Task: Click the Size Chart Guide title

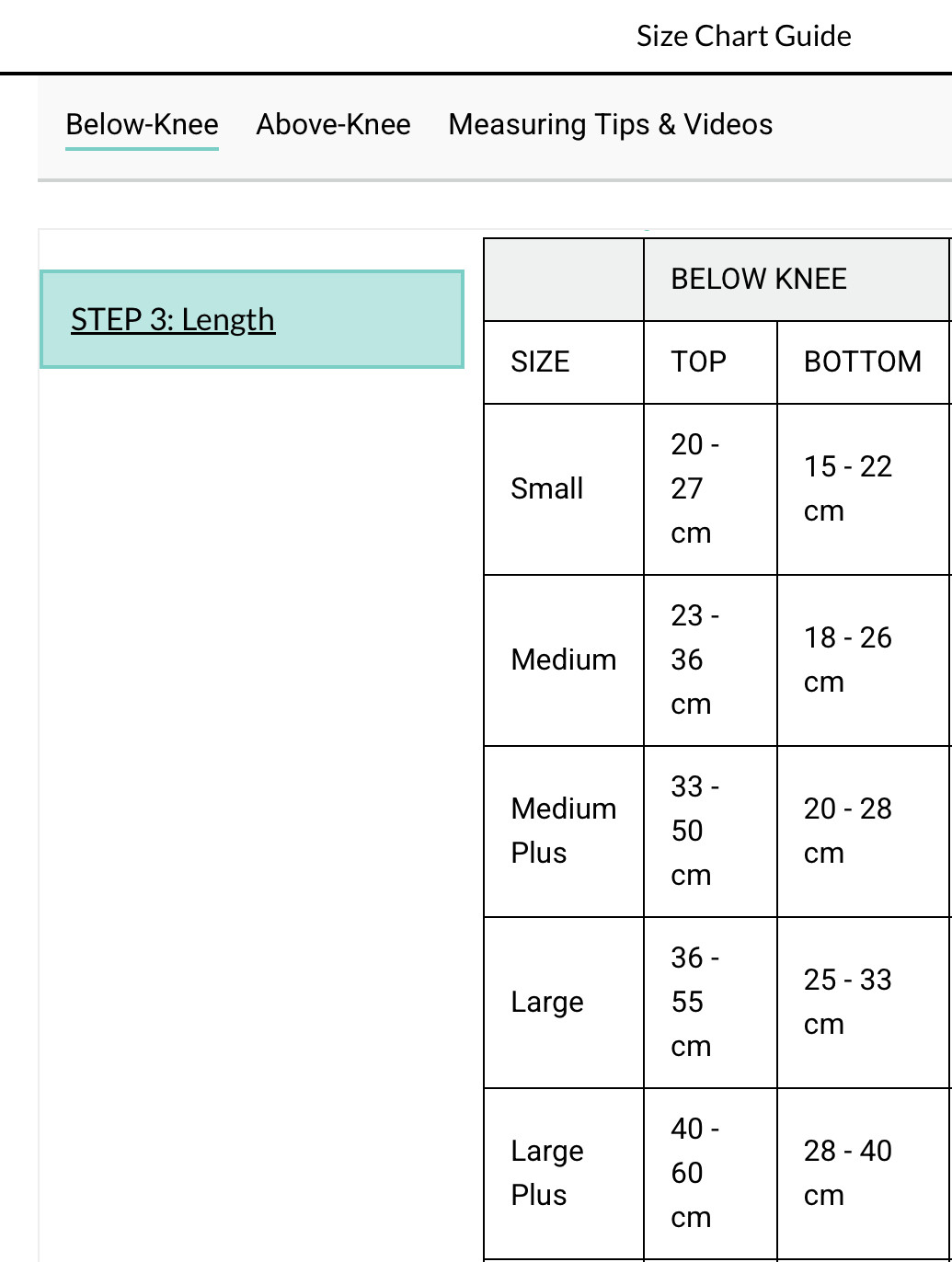Action: pyautogui.click(x=743, y=36)
